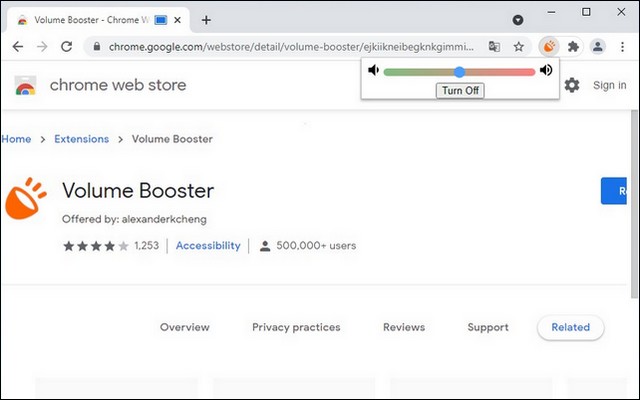
Task: Go forward to the next page
Action: [42, 47]
